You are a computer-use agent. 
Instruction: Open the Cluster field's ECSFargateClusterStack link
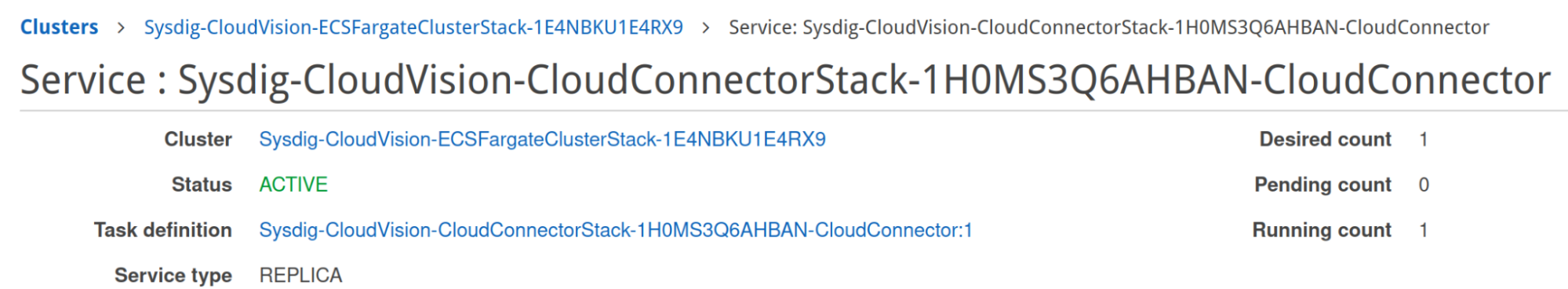point(543,140)
